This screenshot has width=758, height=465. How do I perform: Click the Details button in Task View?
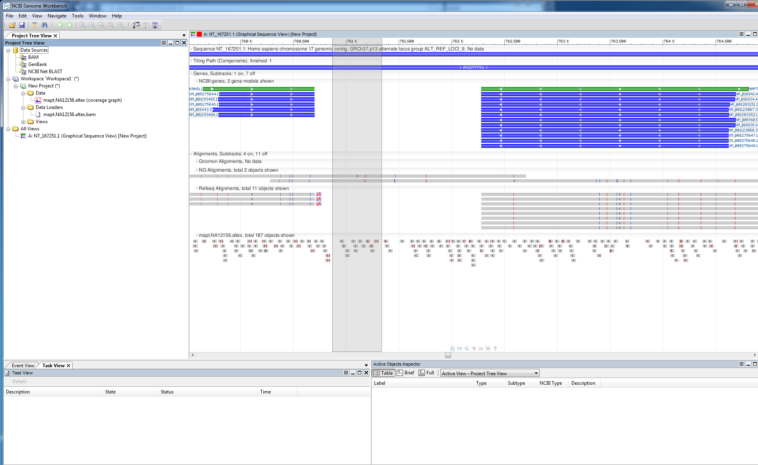20,381
